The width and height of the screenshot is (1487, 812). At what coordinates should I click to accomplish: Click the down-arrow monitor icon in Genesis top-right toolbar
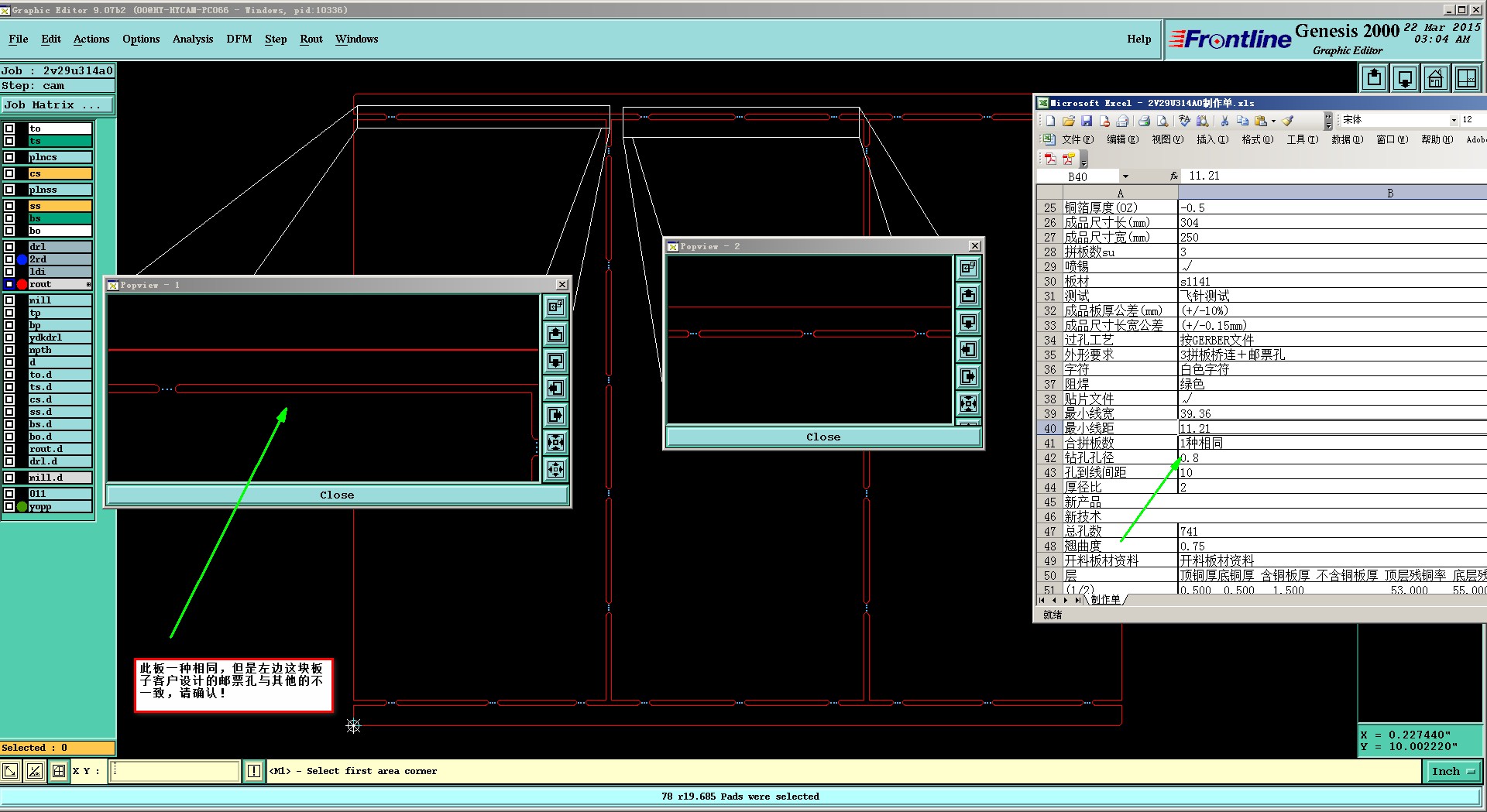tap(1405, 78)
